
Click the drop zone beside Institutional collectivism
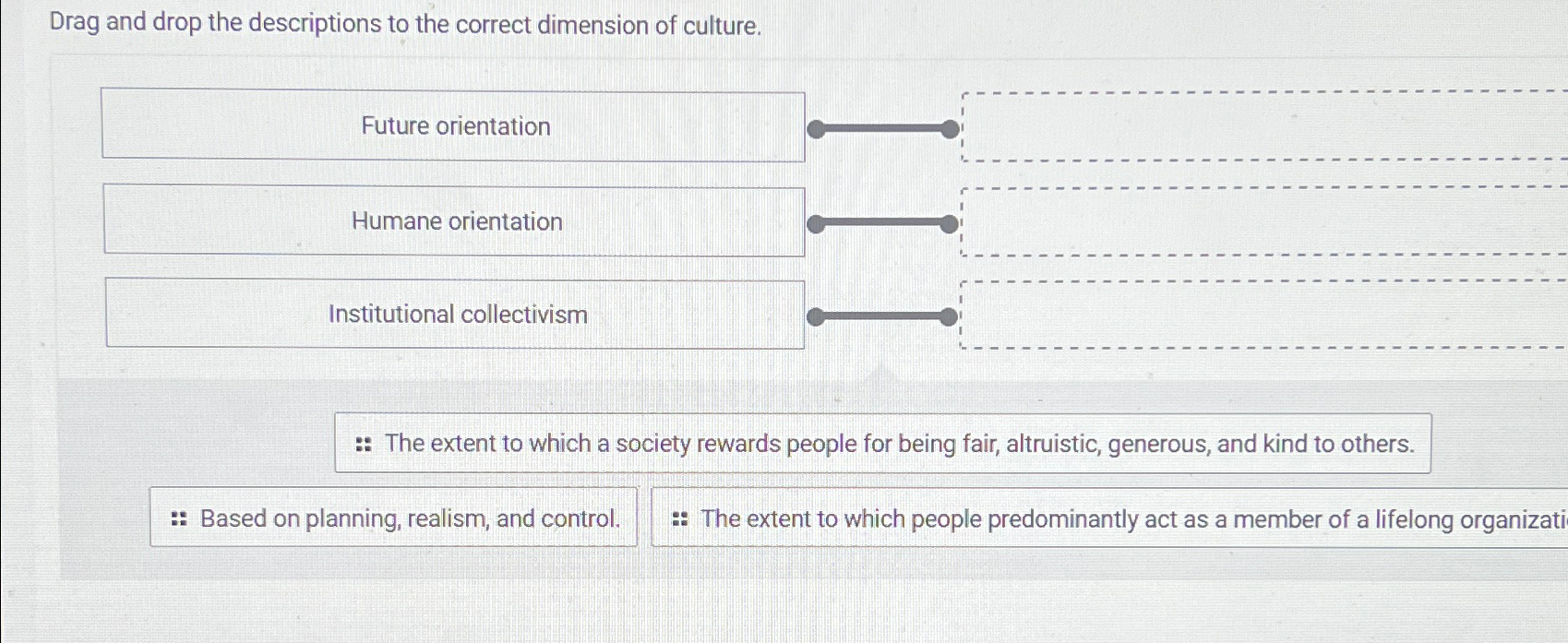coord(1264,315)
